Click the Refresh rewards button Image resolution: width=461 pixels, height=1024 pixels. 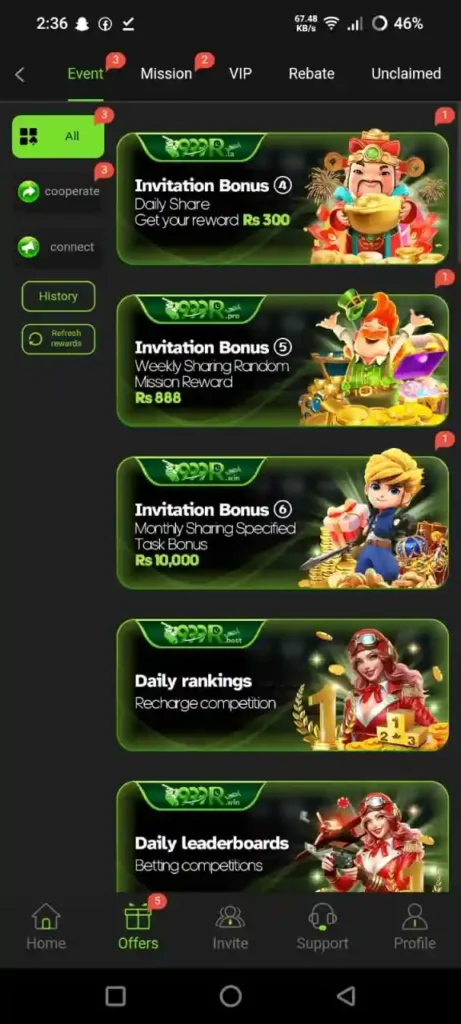58,339
